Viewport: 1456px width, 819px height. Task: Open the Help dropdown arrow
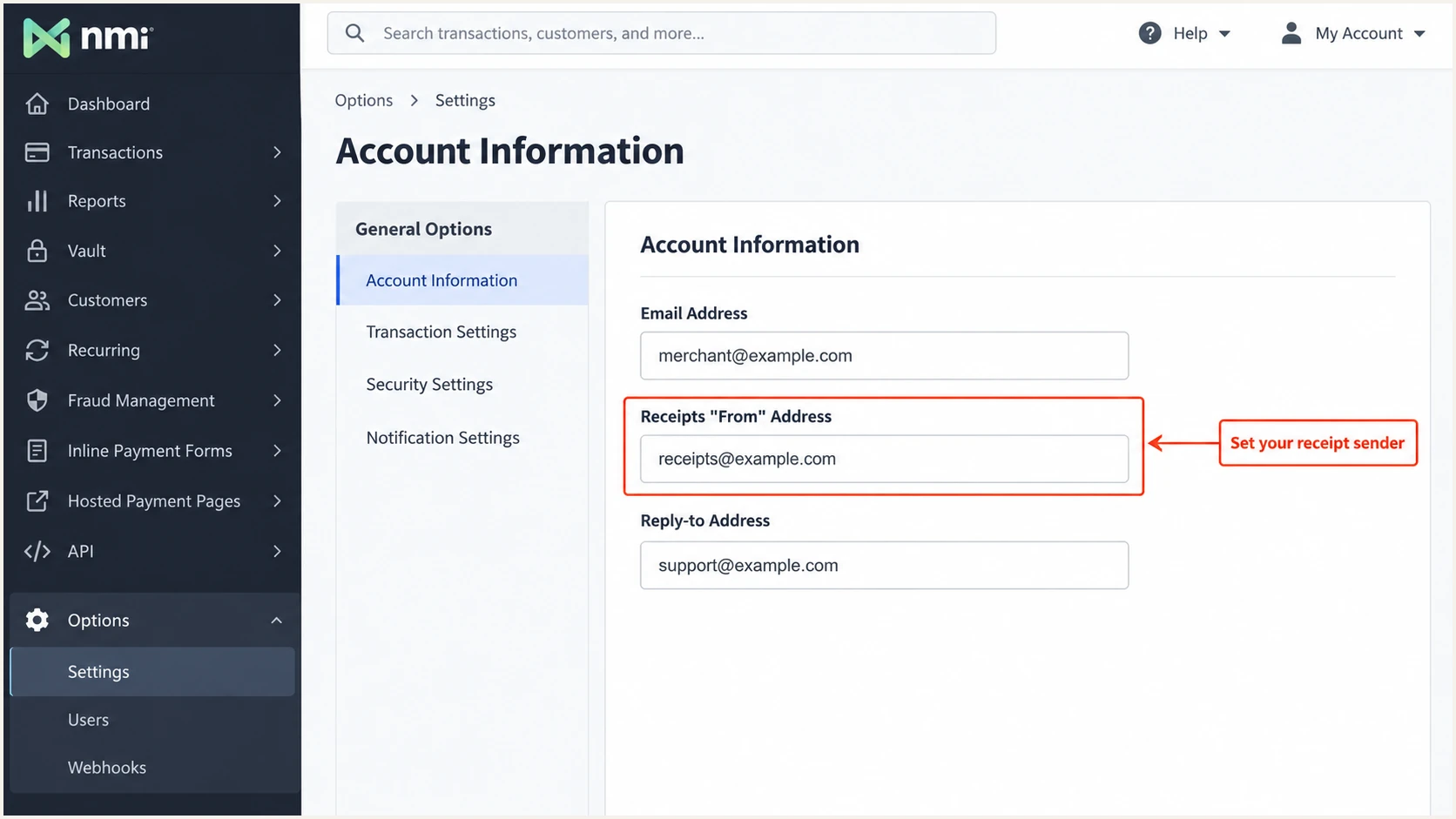pyautogui.click(x=1224, y=34)
